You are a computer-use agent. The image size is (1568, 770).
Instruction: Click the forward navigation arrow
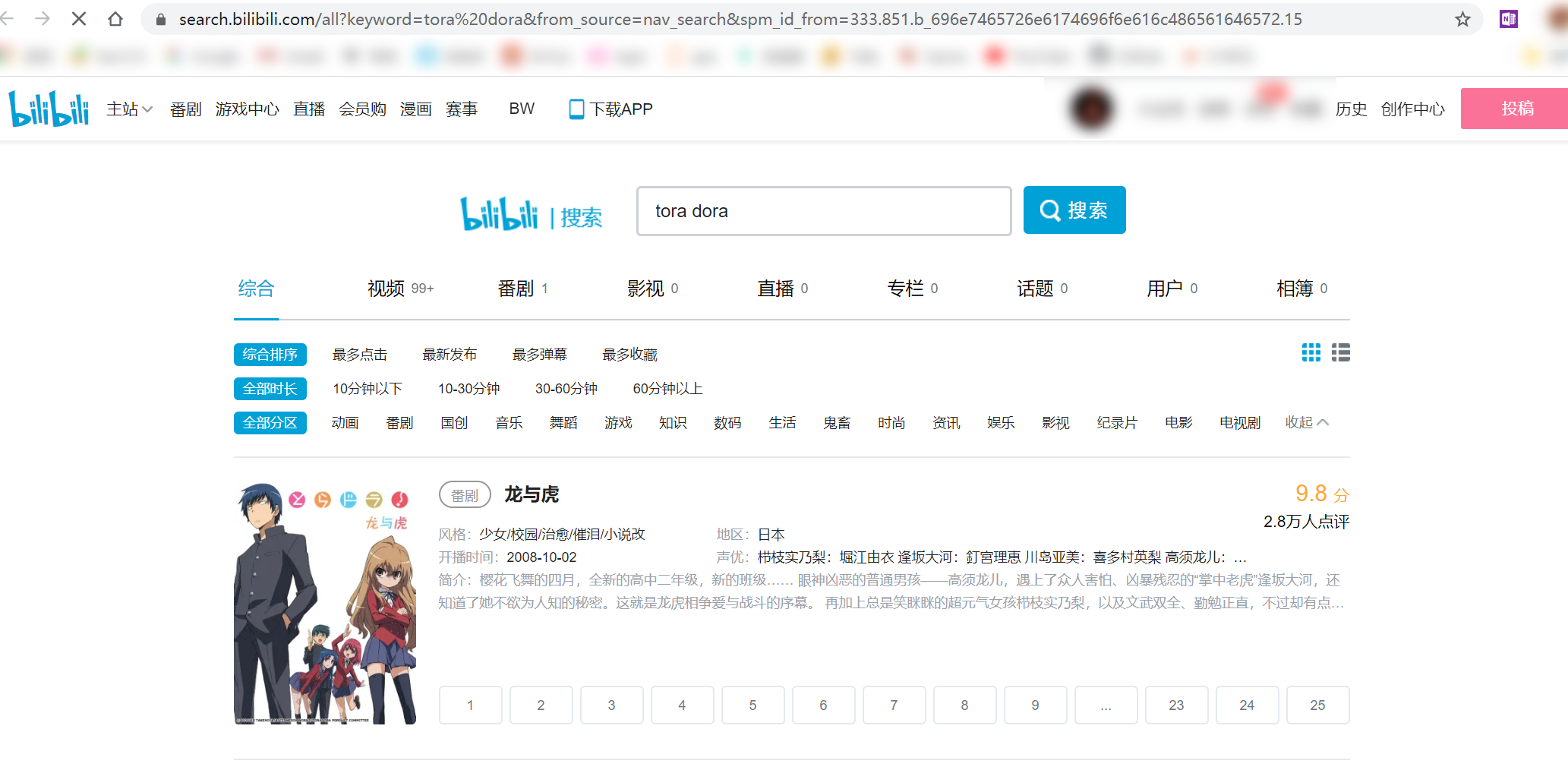43,19
